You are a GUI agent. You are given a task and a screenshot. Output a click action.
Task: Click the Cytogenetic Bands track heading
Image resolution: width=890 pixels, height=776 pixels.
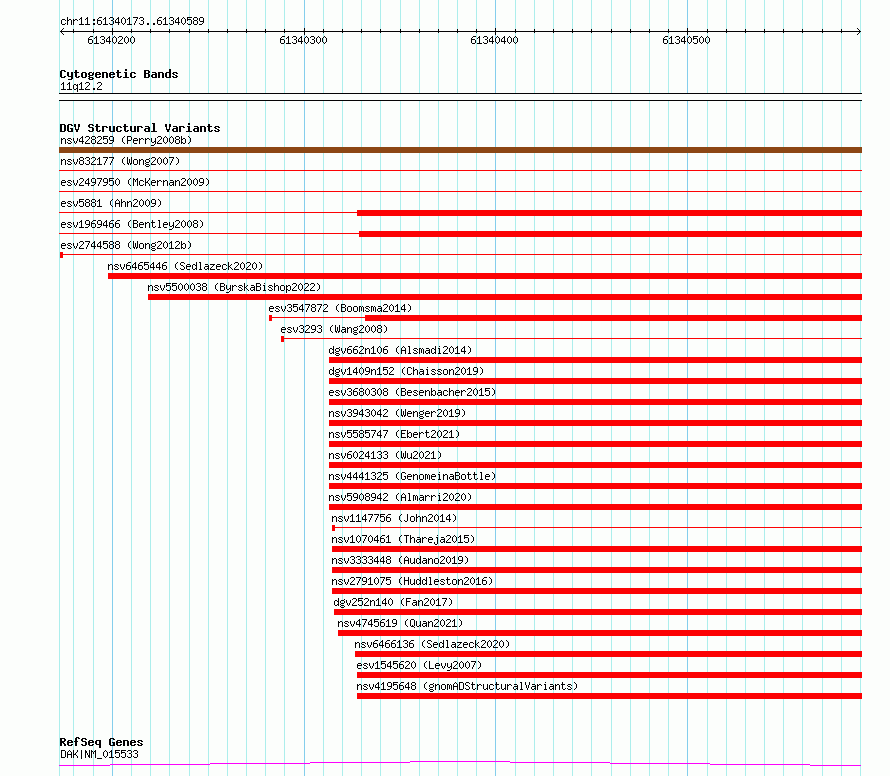[x=119, y=74]
